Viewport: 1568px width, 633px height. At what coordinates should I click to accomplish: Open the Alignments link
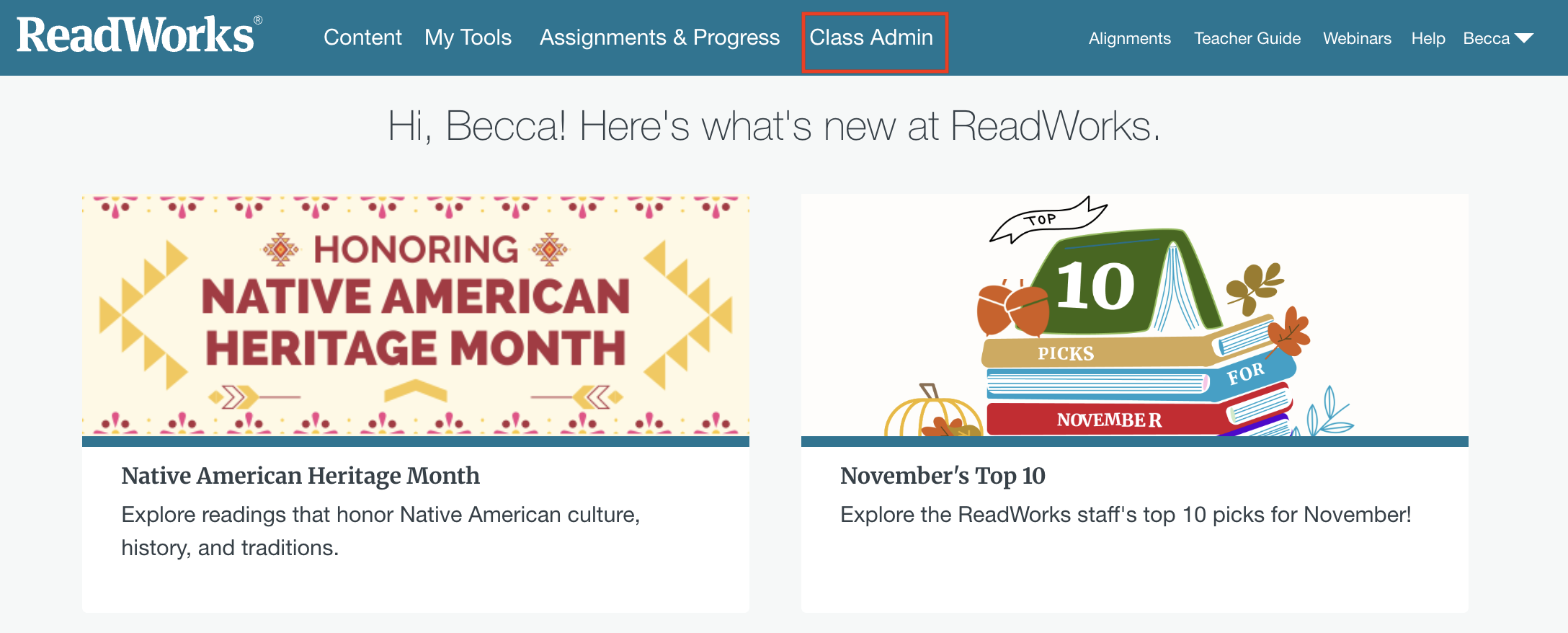coord(1129,39)
